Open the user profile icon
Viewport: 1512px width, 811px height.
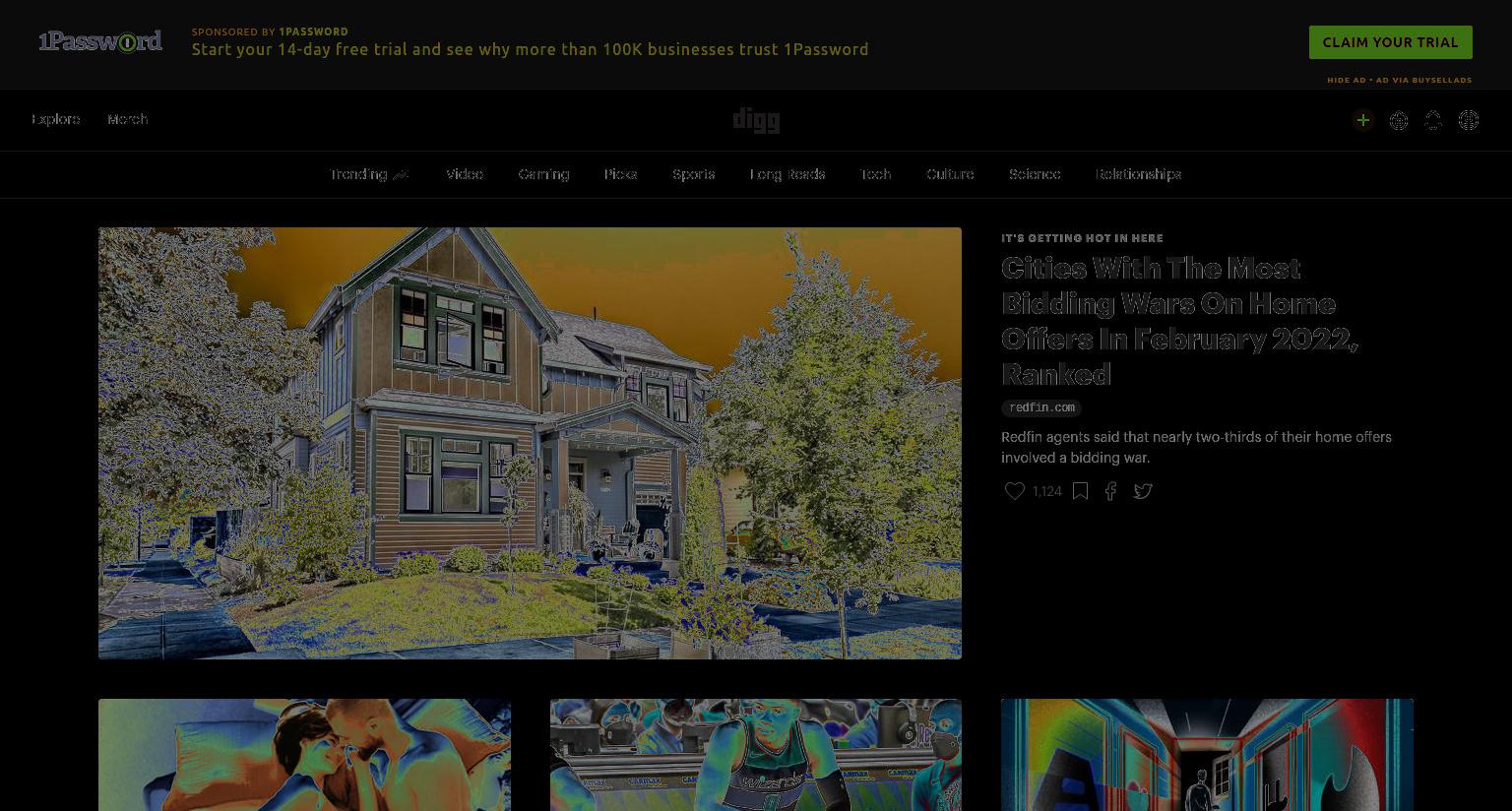tap(1469, 120)
